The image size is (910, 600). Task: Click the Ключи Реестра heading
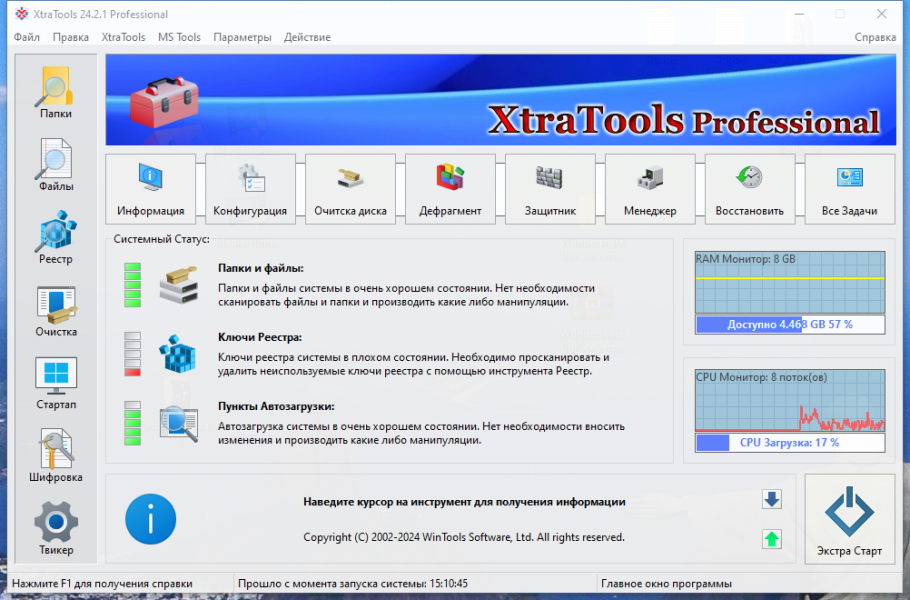tap(259, 337)
